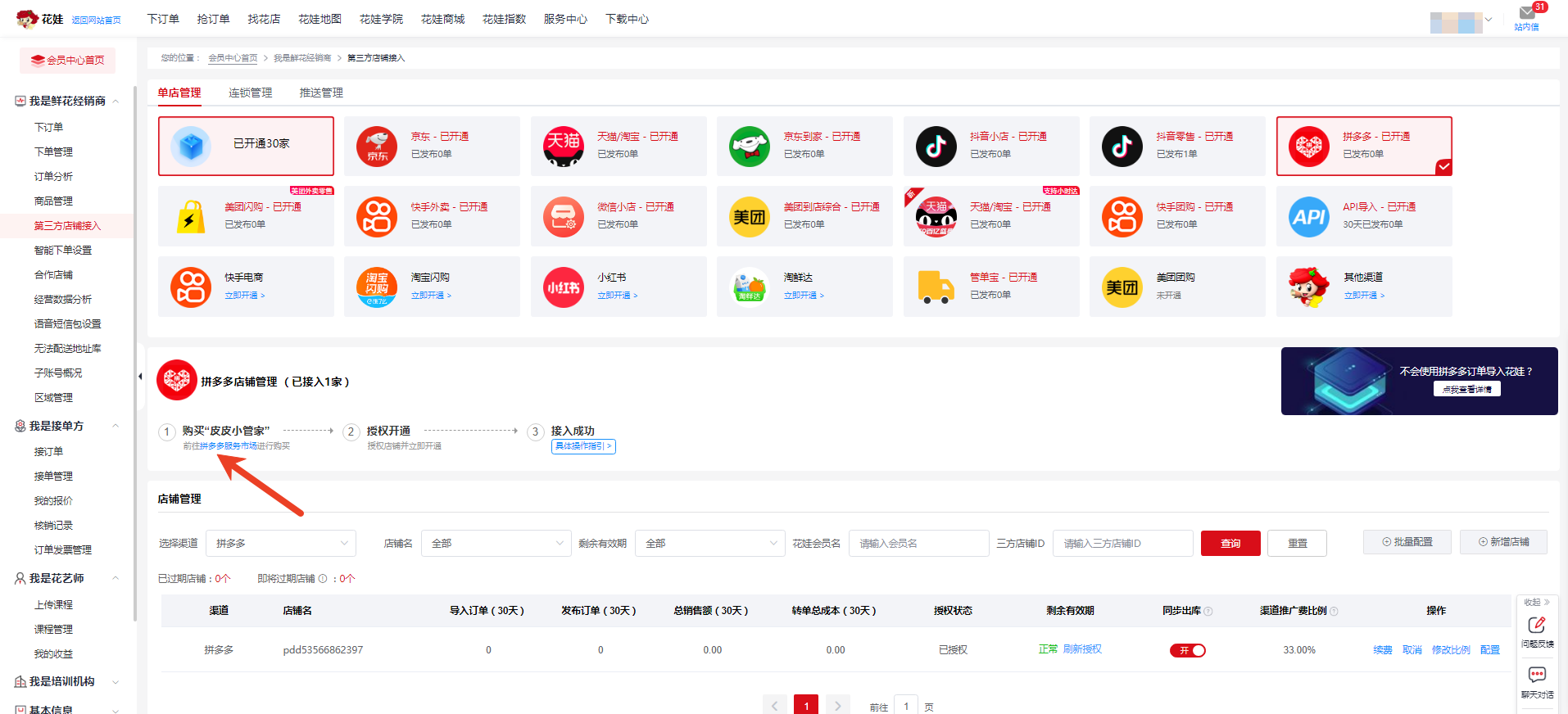Click the JD (京东) channel icon

coord(377,147)
